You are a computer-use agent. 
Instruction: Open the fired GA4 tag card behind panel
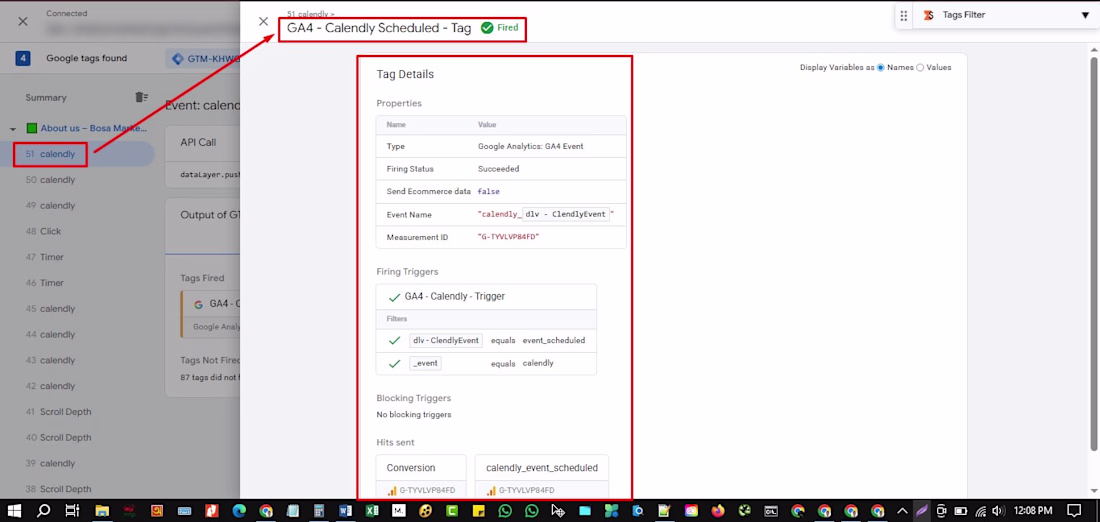210,314
